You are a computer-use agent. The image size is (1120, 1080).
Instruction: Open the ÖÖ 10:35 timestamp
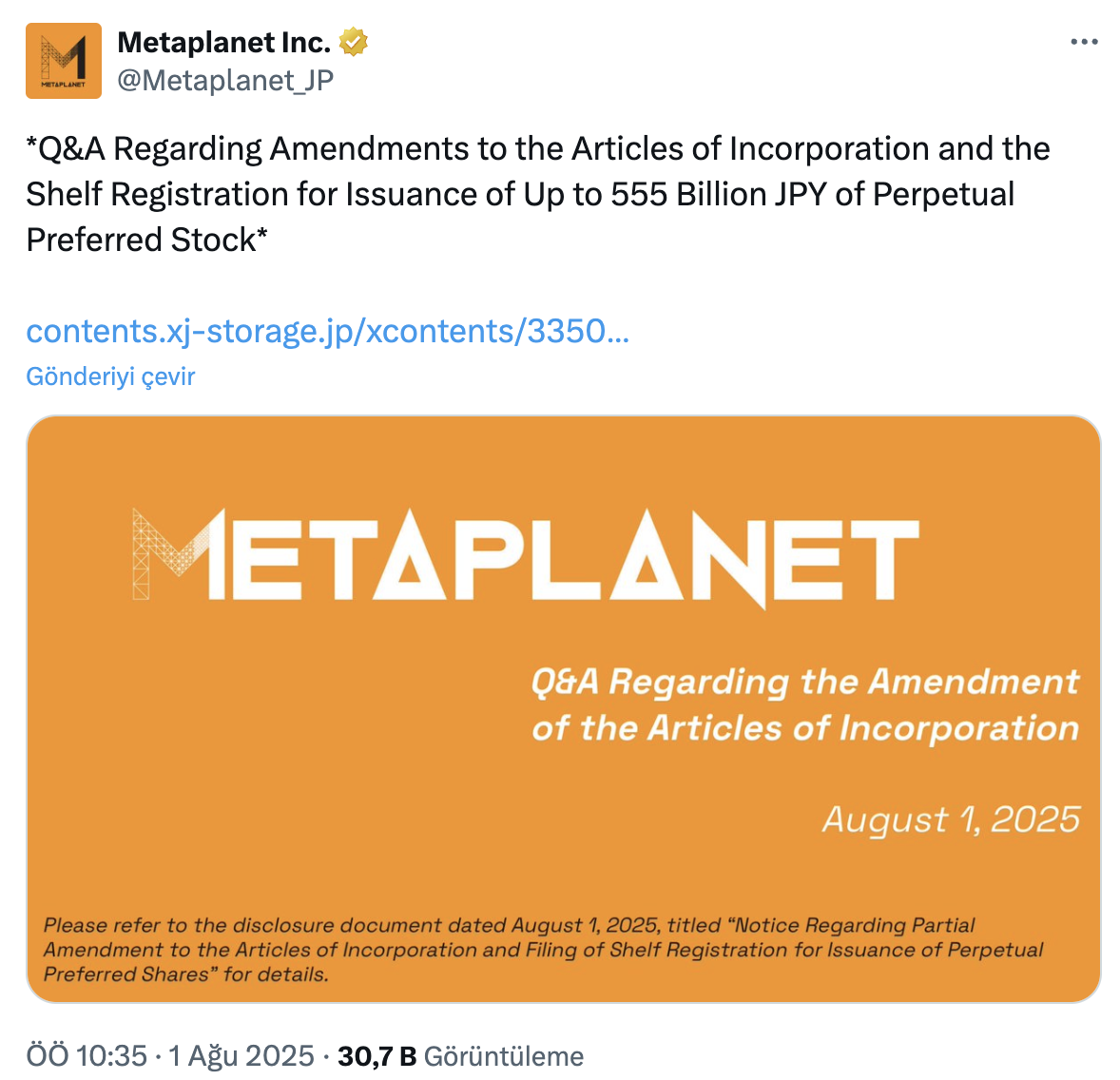click(x=87, y=1055)
